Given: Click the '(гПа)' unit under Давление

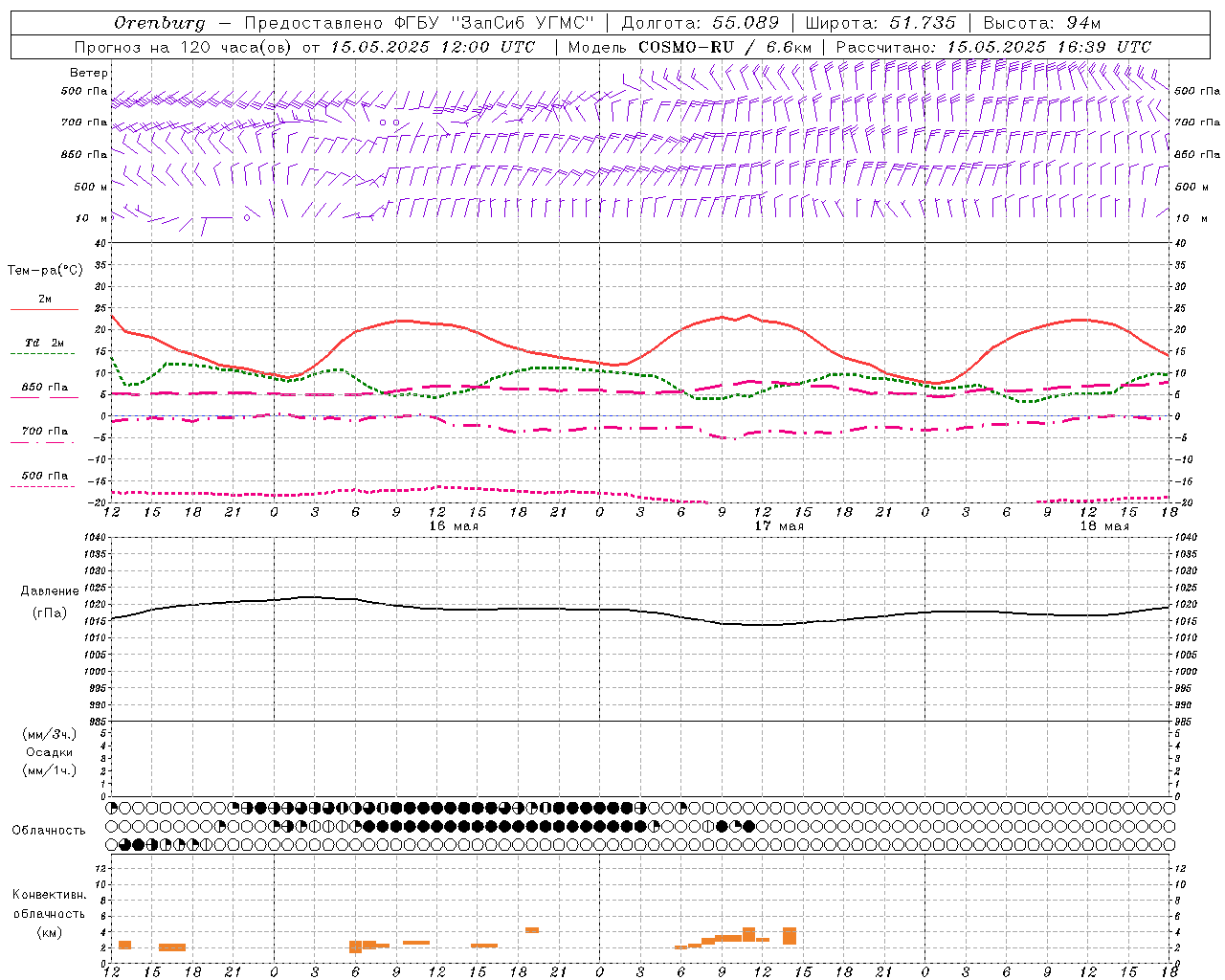Looking at the screenshot, I should pos(50,613).
